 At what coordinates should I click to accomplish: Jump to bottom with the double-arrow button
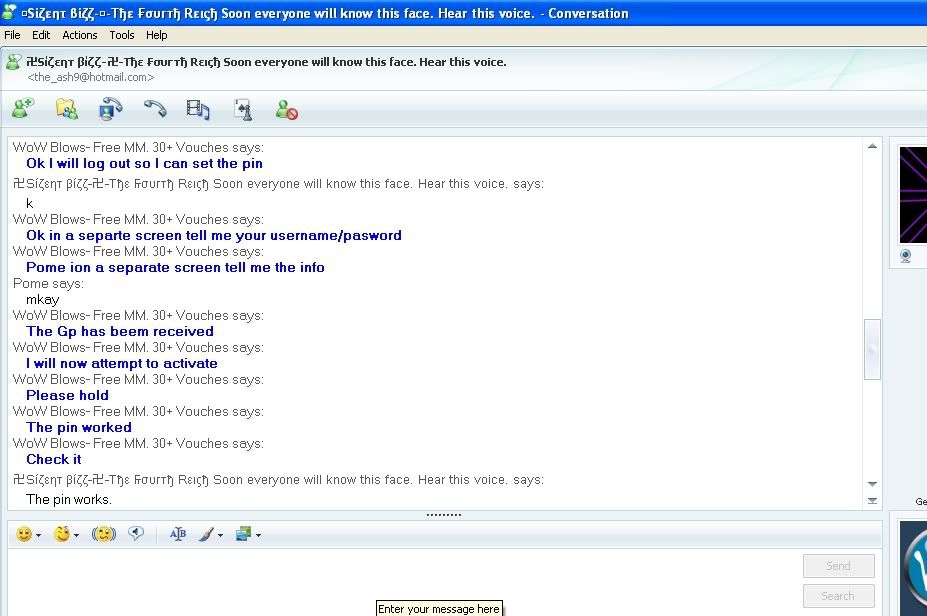click(872, 501)
